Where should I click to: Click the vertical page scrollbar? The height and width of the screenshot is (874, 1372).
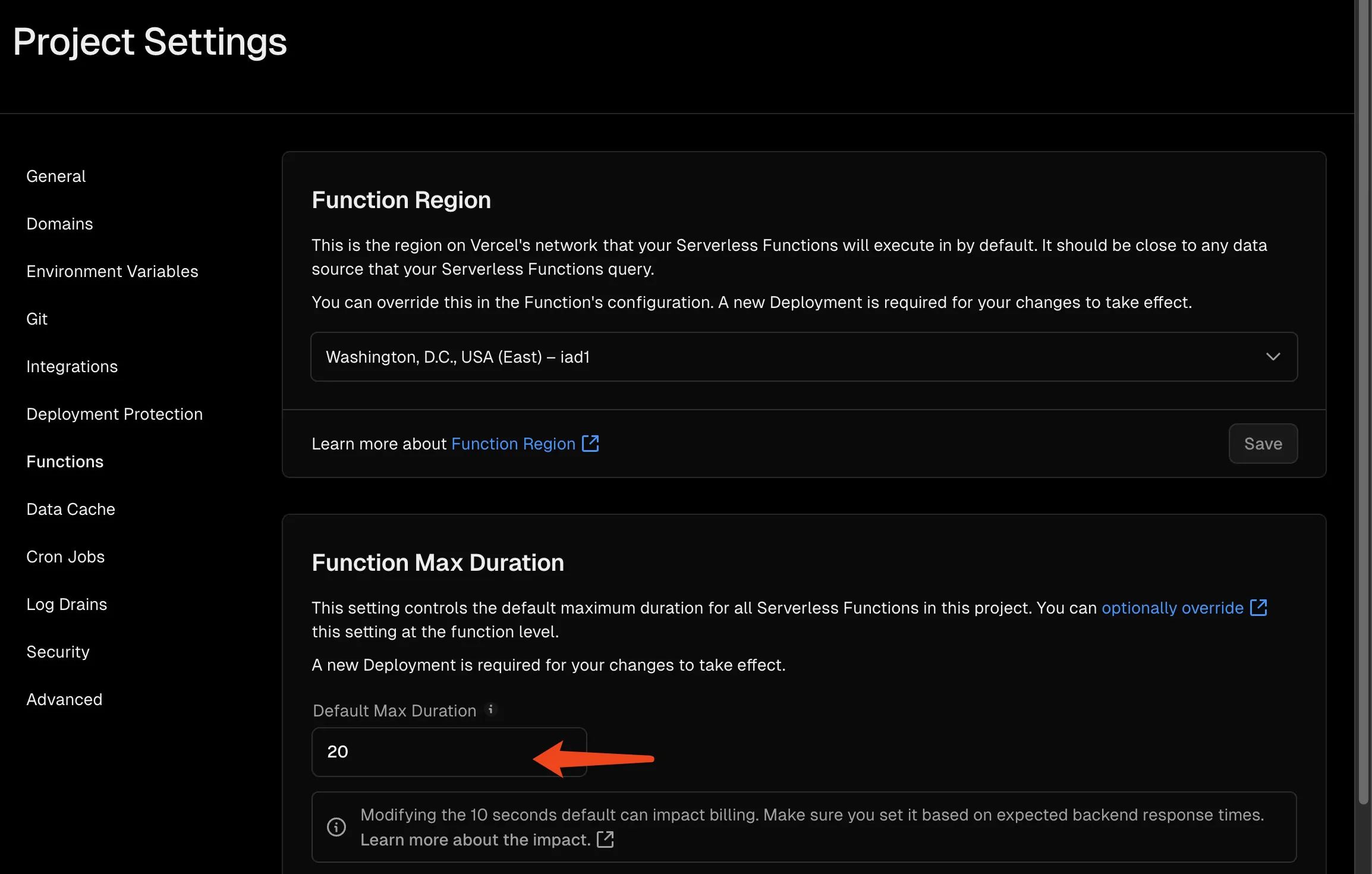[x=1363, y=416]
